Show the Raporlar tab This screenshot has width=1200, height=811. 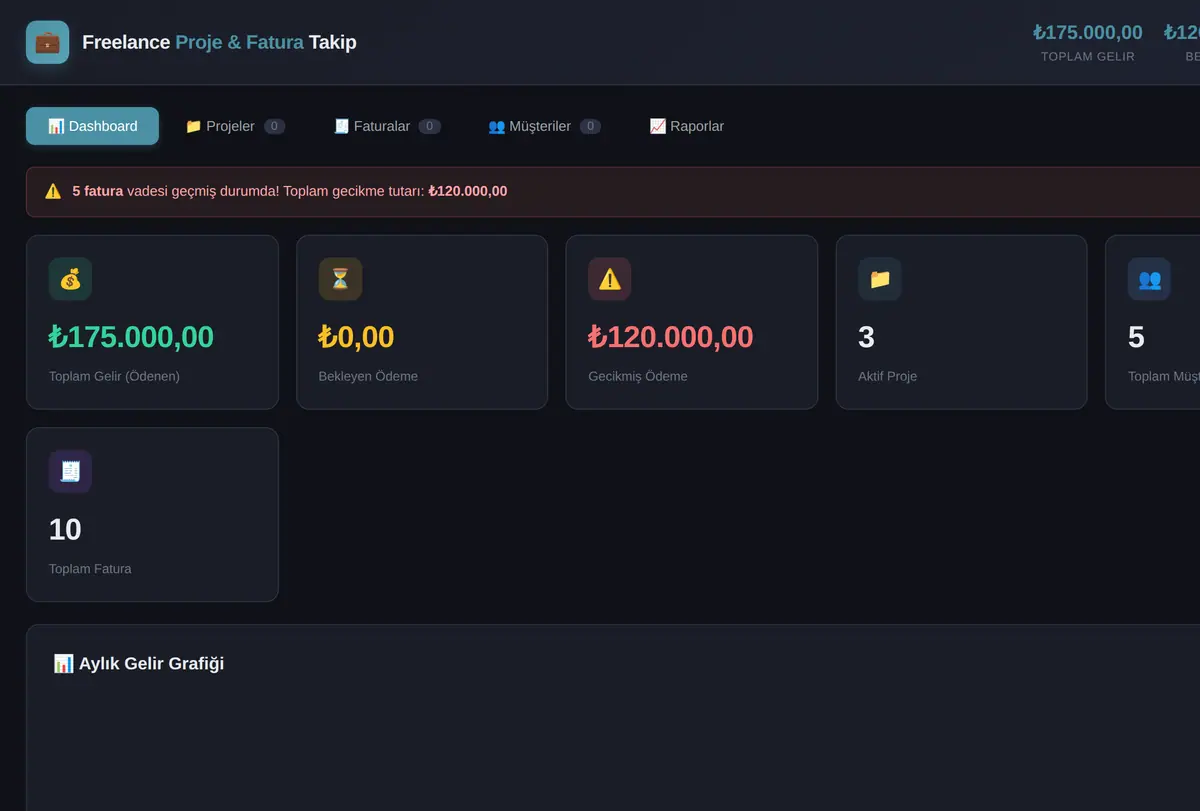[x=686, y=126]
